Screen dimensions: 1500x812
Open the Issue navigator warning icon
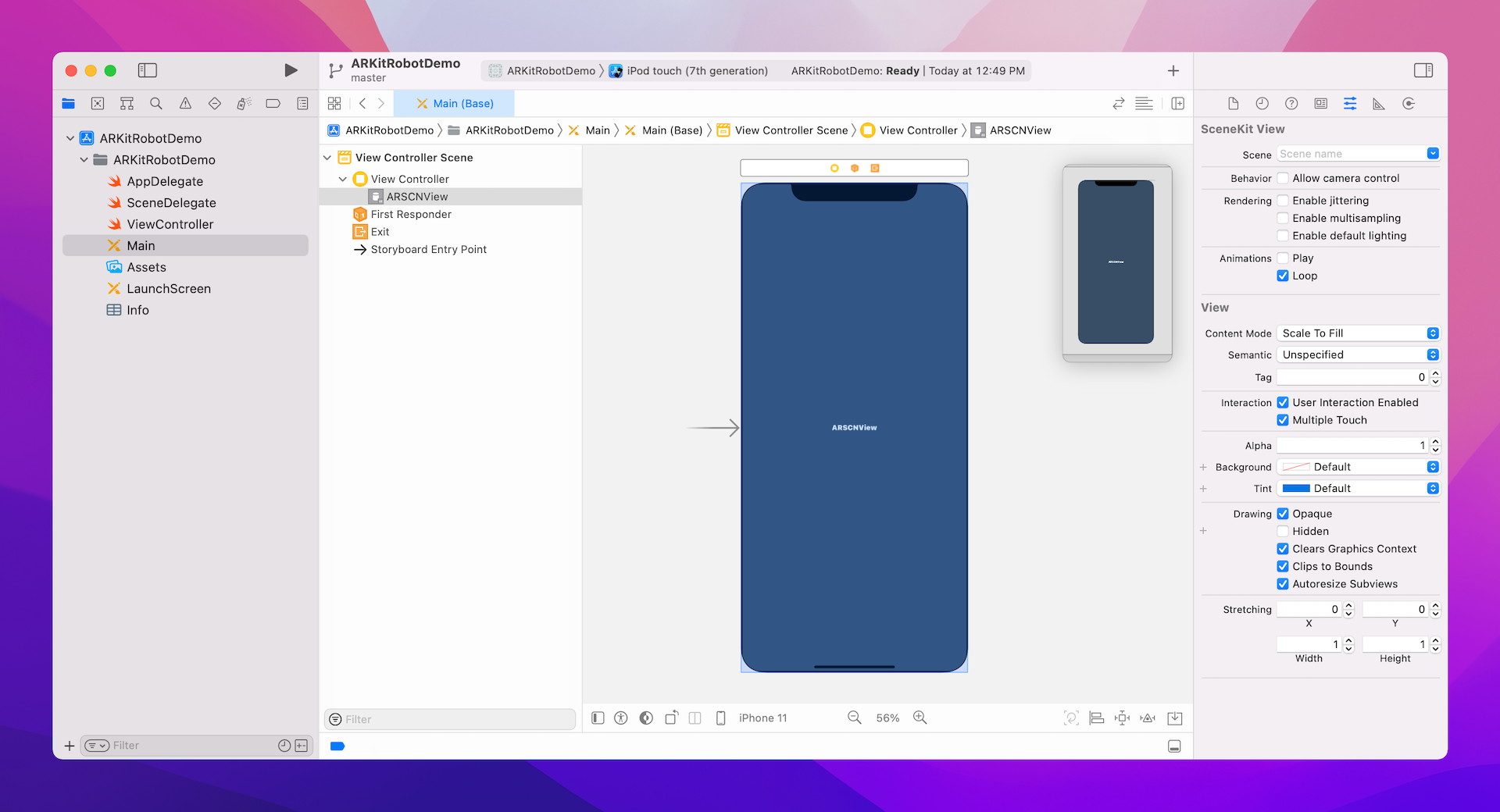pyautogui.click(x=185, y=104)
